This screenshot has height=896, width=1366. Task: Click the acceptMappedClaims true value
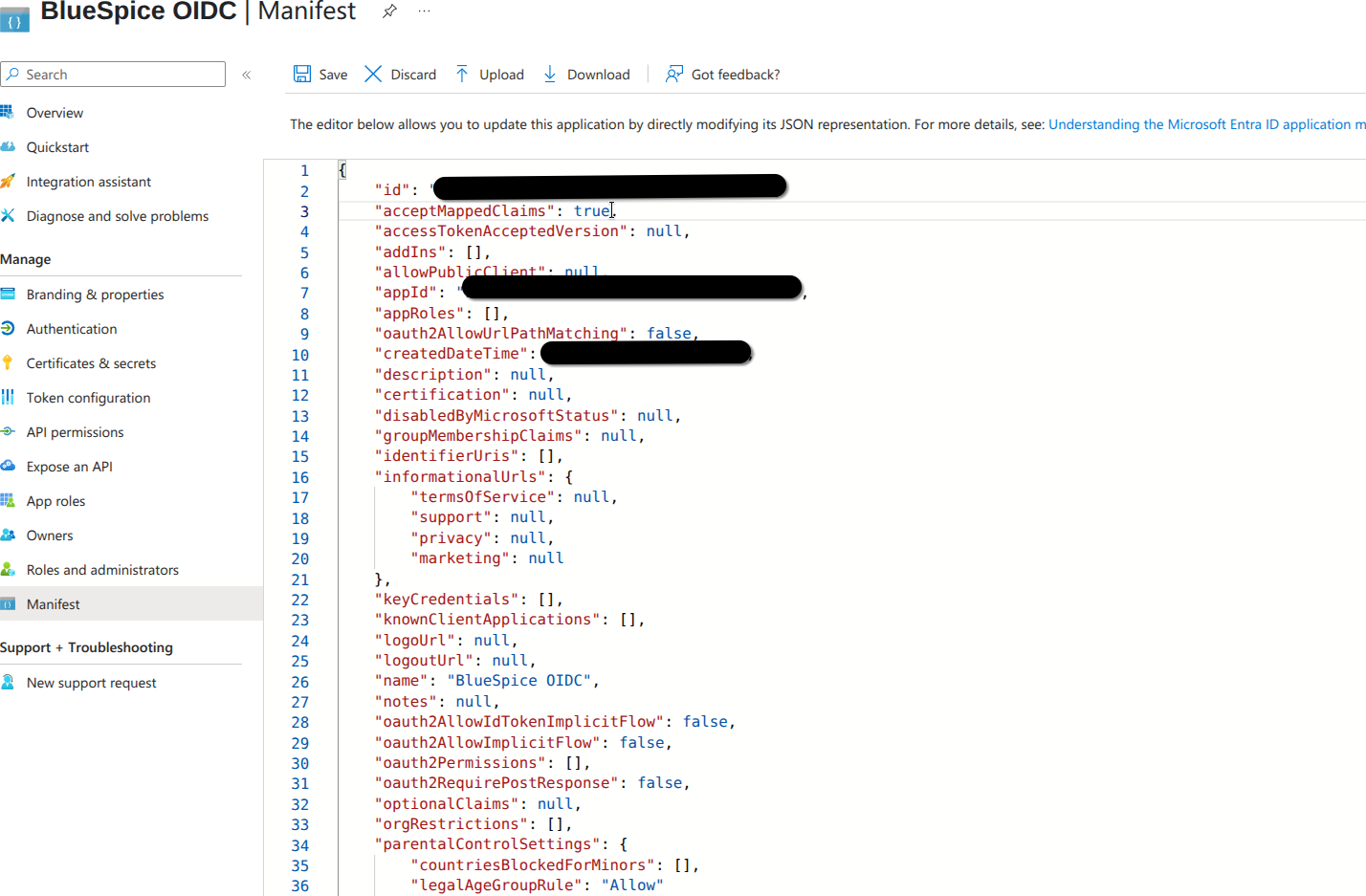click(x=591, y=211)
